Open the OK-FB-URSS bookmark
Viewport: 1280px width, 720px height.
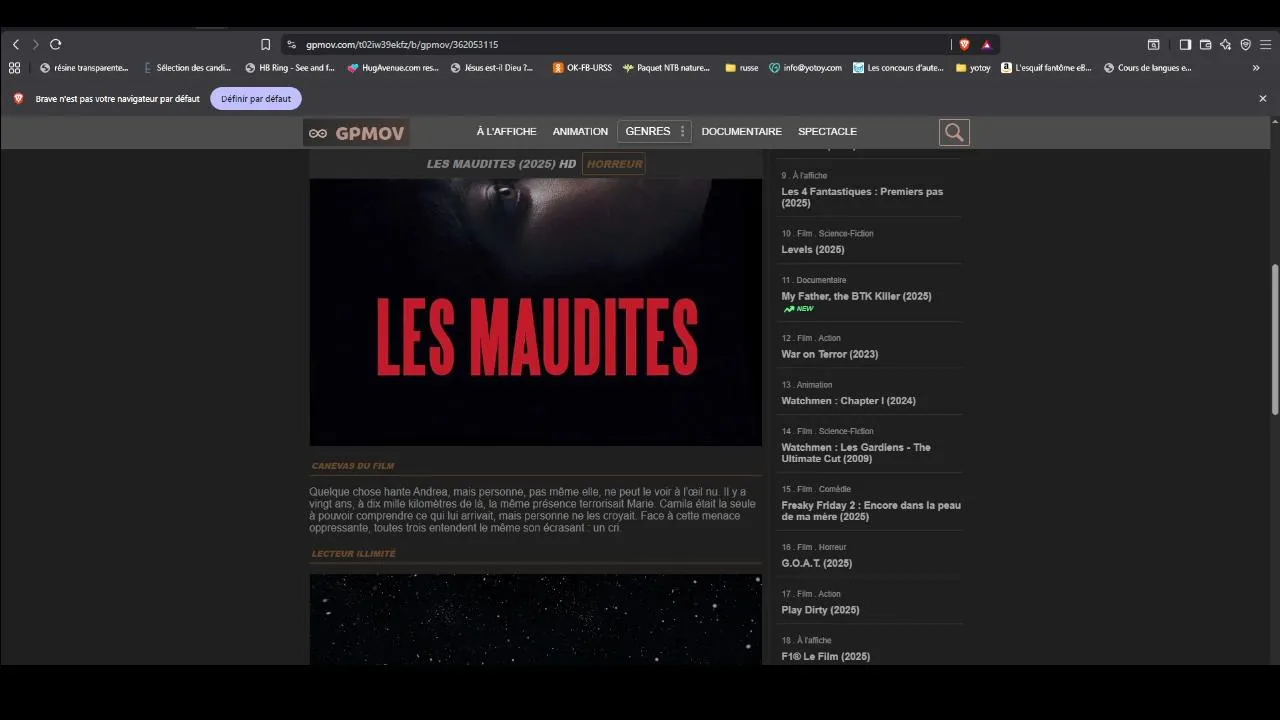(x=582, y=68)
